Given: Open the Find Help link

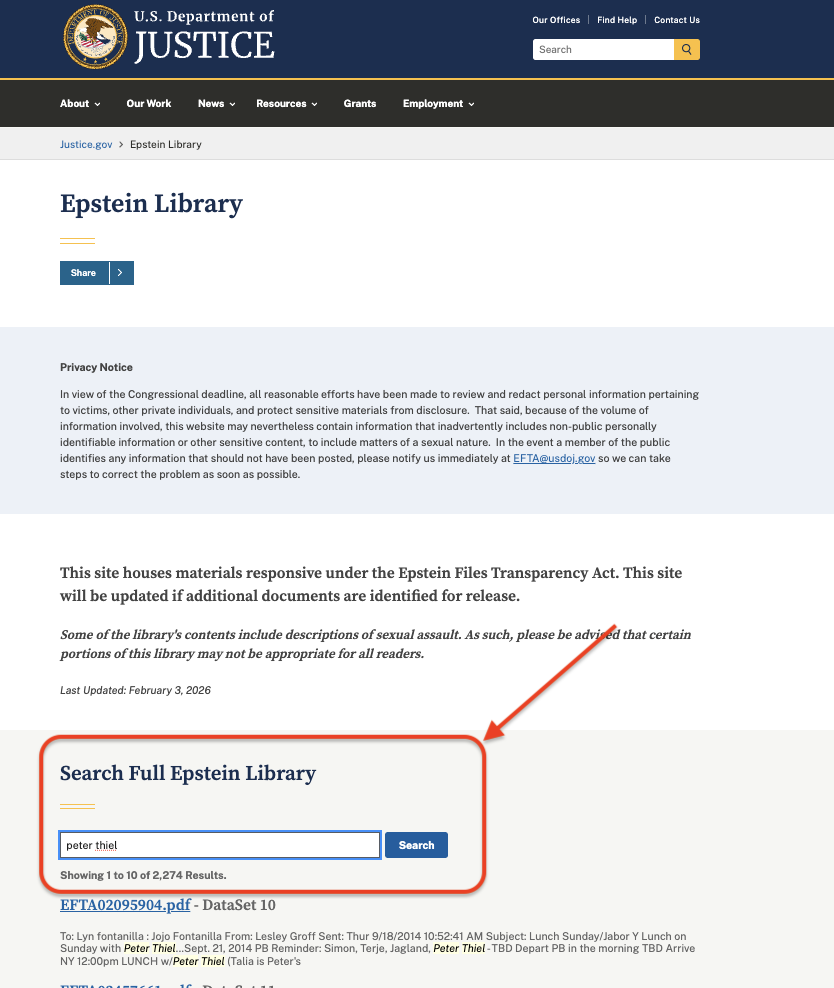Looking at the screenshot, I should 617,20.
